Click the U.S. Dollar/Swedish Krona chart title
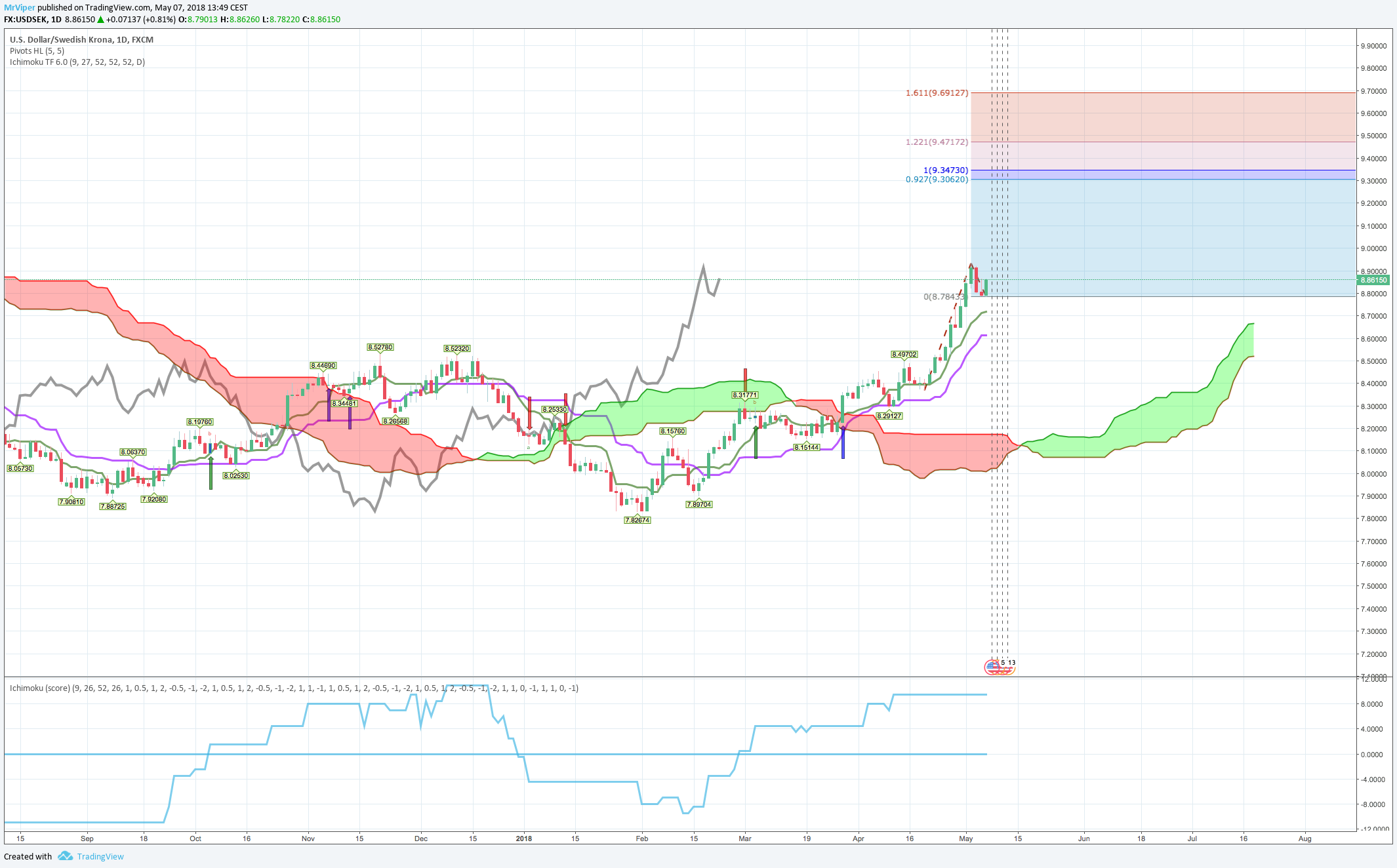 pyautogui.click(x=81, y=39)
